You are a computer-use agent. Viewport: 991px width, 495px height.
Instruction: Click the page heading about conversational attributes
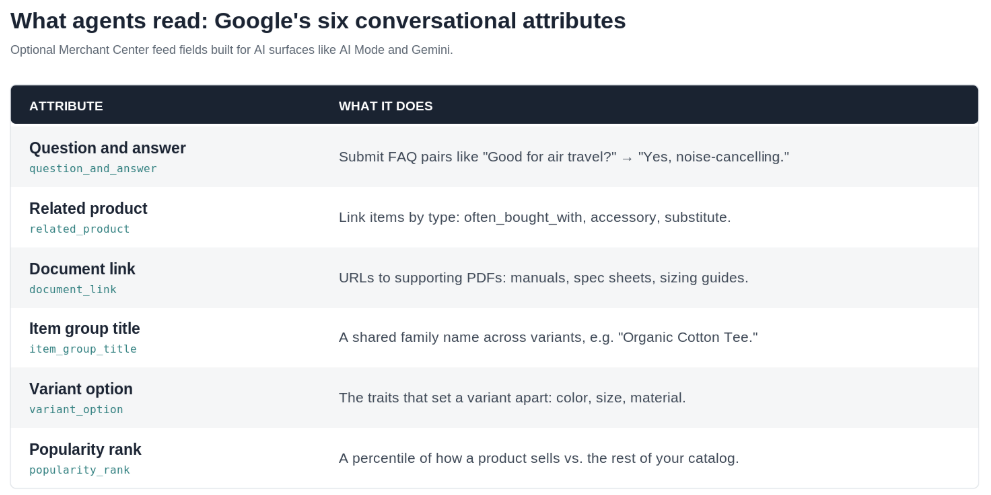(x=318, y=21)
